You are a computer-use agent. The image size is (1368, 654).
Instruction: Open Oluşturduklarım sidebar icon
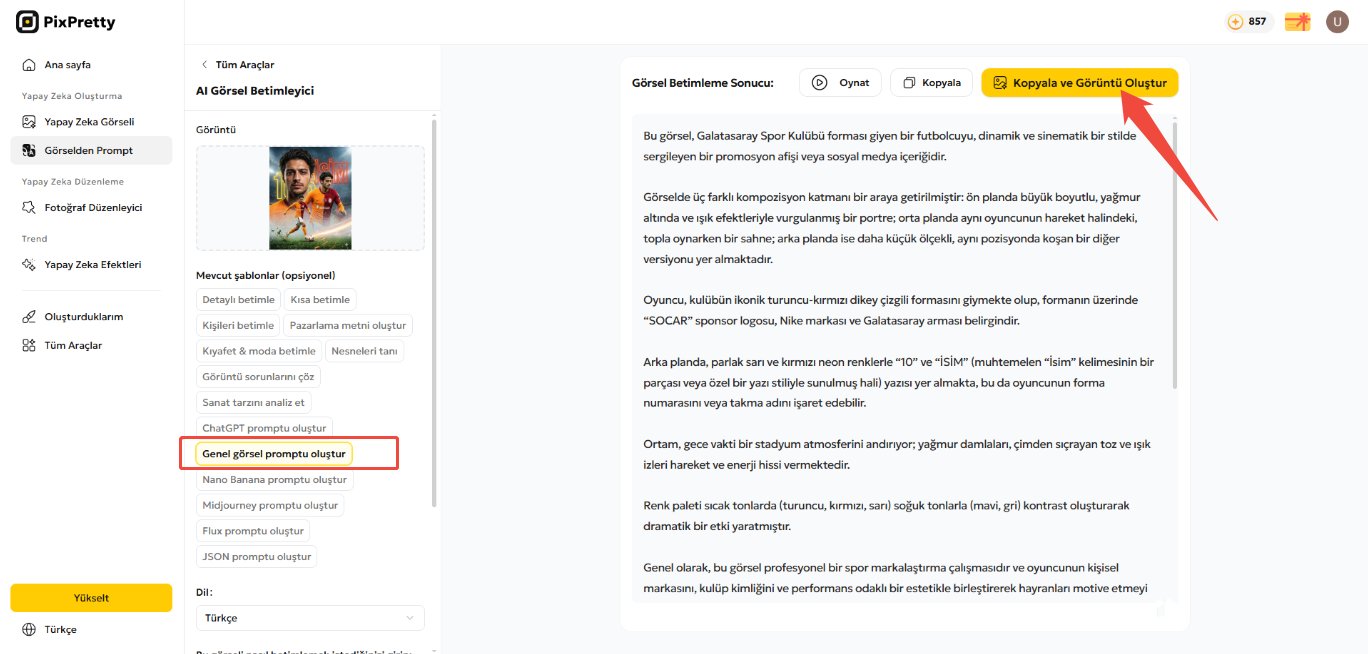point(29,317)
